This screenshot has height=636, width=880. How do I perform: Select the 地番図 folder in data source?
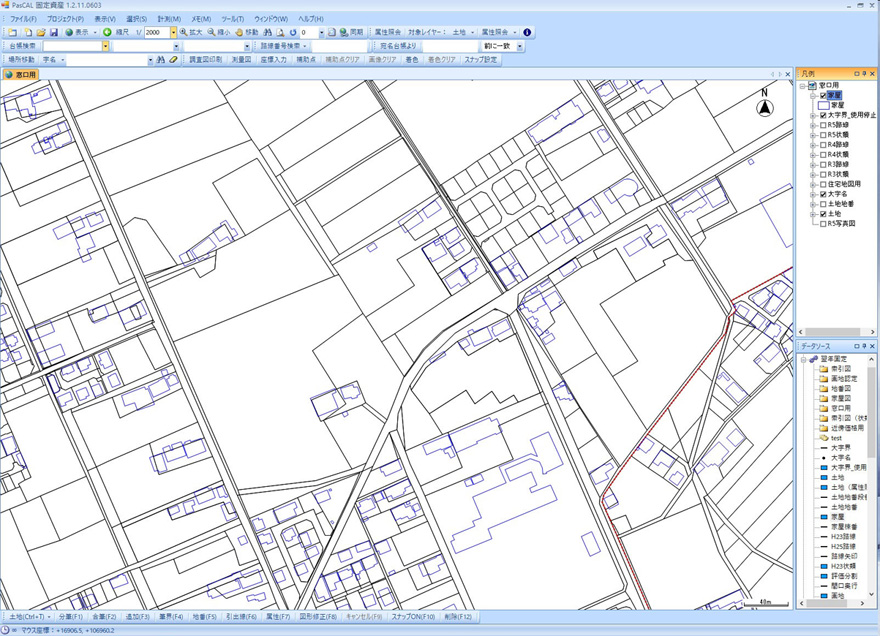pos(840,388)
